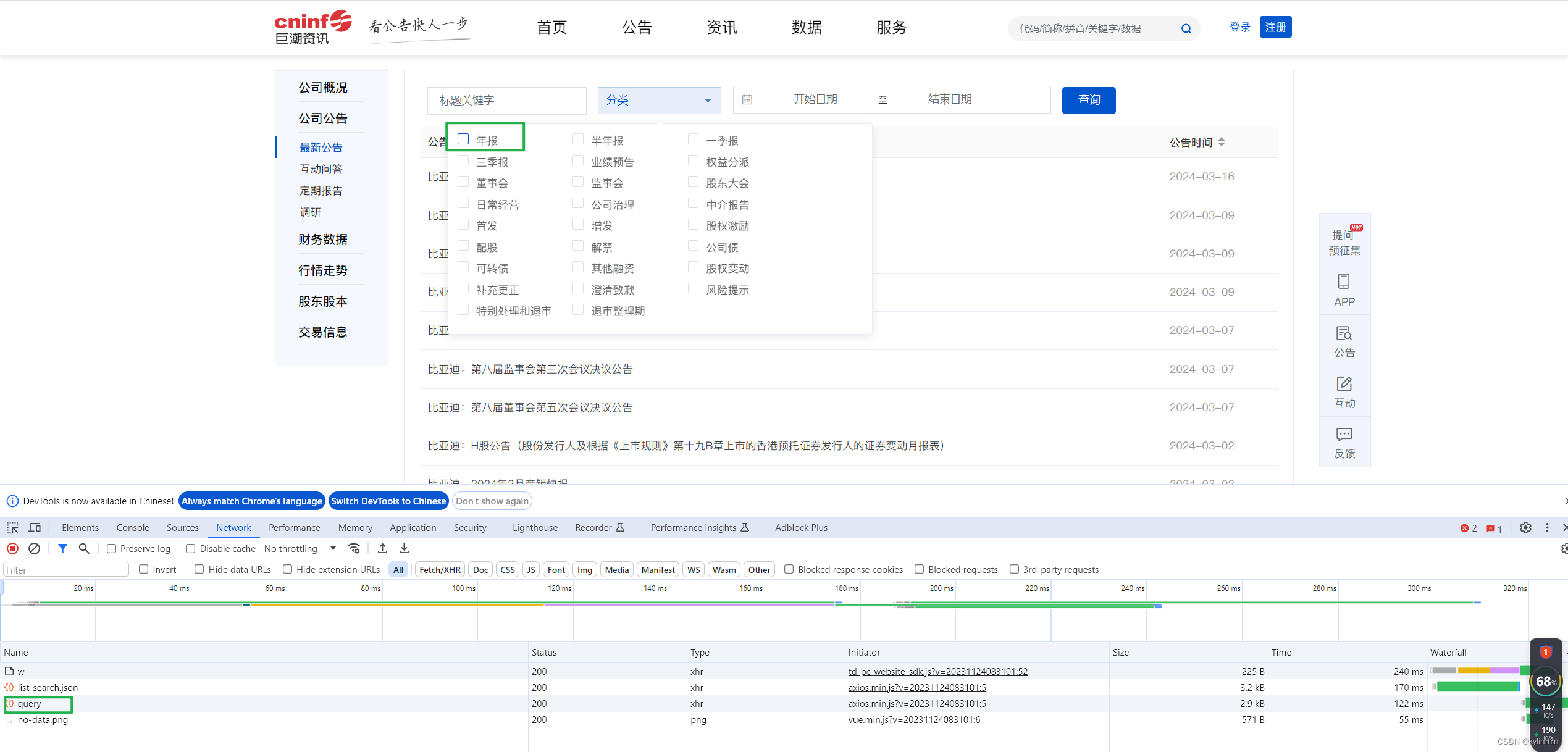Click the calendar icon in date range field
Image resolution: width=1568 pixels, height=752 pixels.
[747, 99]
